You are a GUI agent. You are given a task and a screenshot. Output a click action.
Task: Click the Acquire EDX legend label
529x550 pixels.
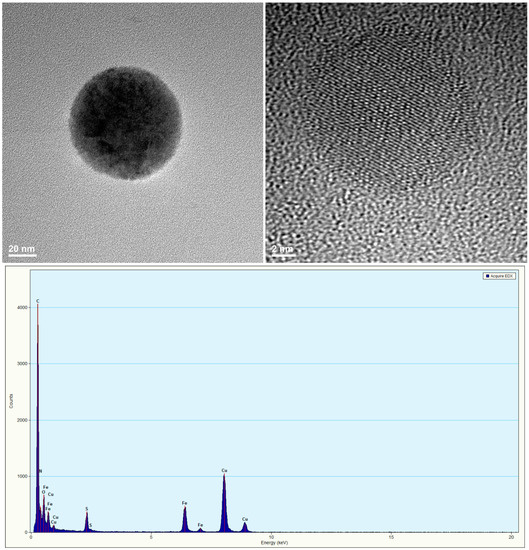(x=502, y=276)
